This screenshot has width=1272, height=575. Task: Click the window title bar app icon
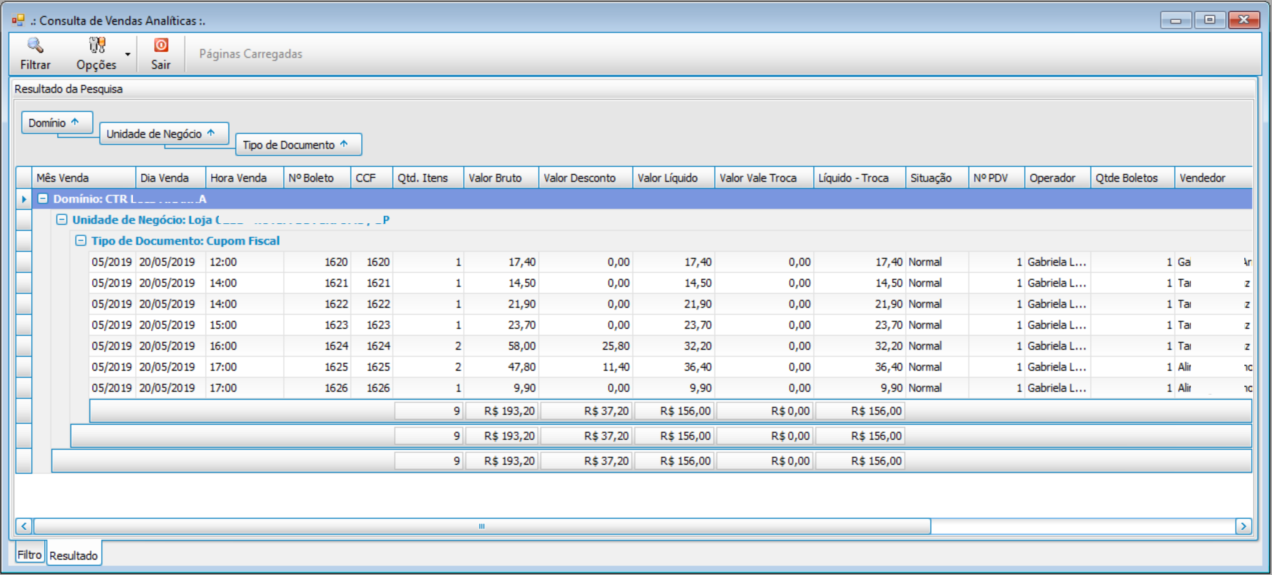[x=18, y=19]
